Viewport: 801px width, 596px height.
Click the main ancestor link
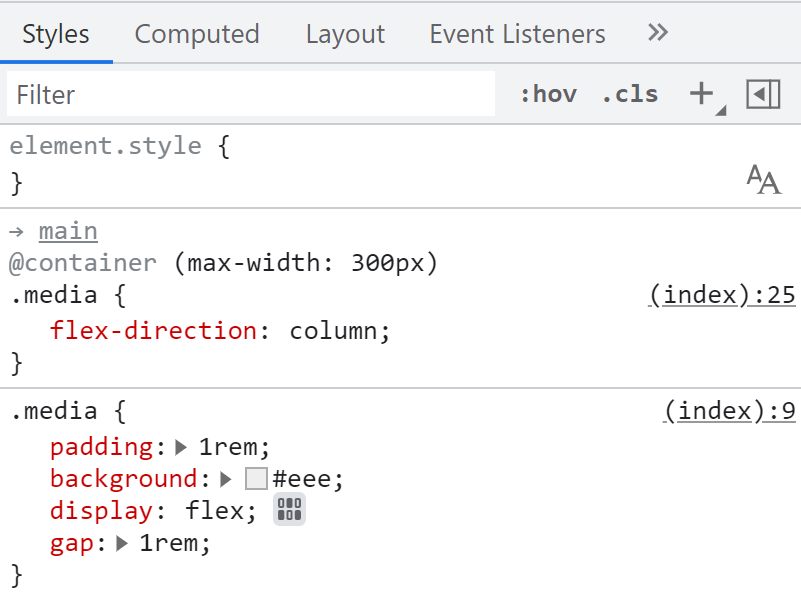pos(67,230)
